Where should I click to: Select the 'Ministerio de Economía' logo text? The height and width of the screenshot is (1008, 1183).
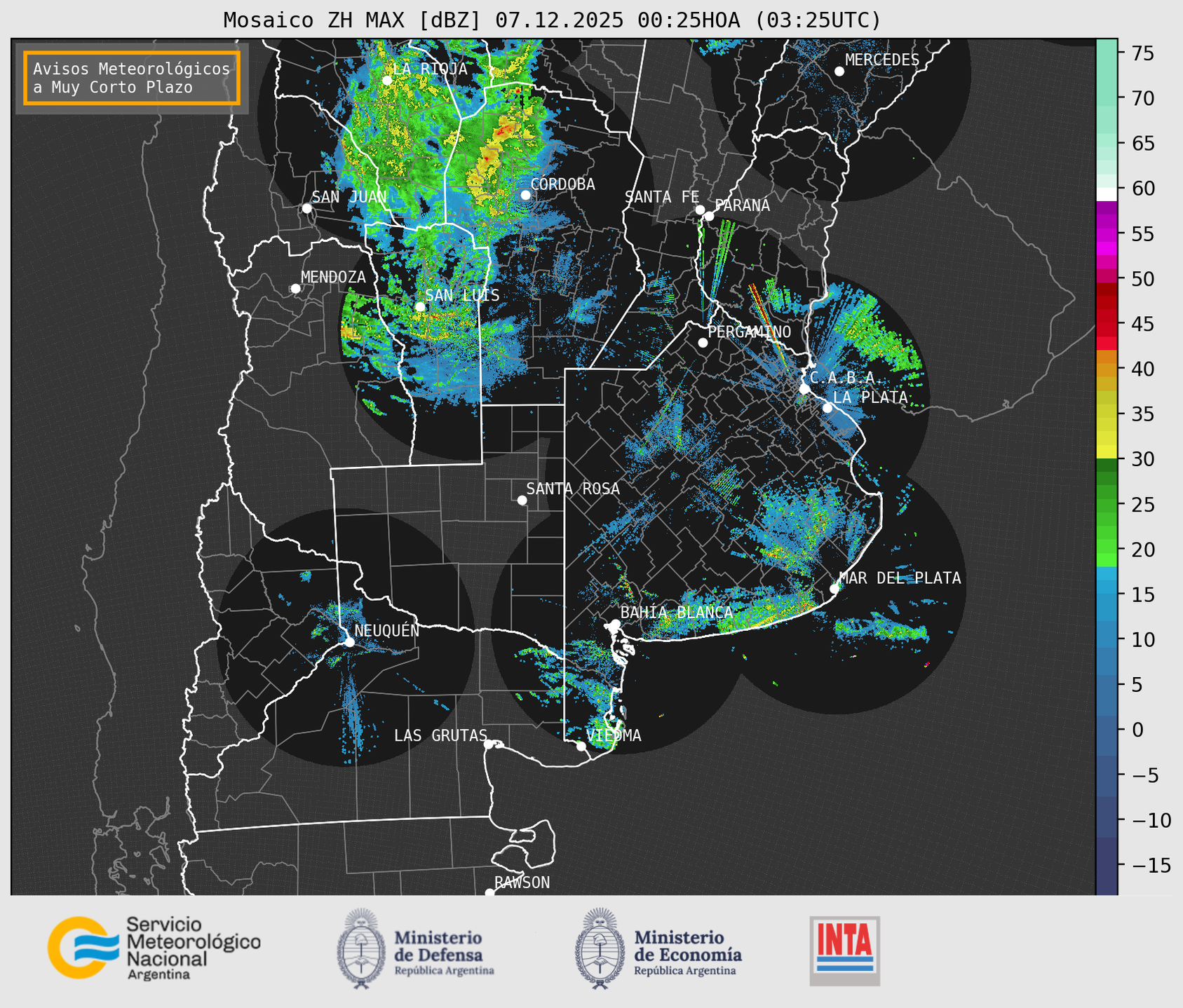tap(688, 952)
